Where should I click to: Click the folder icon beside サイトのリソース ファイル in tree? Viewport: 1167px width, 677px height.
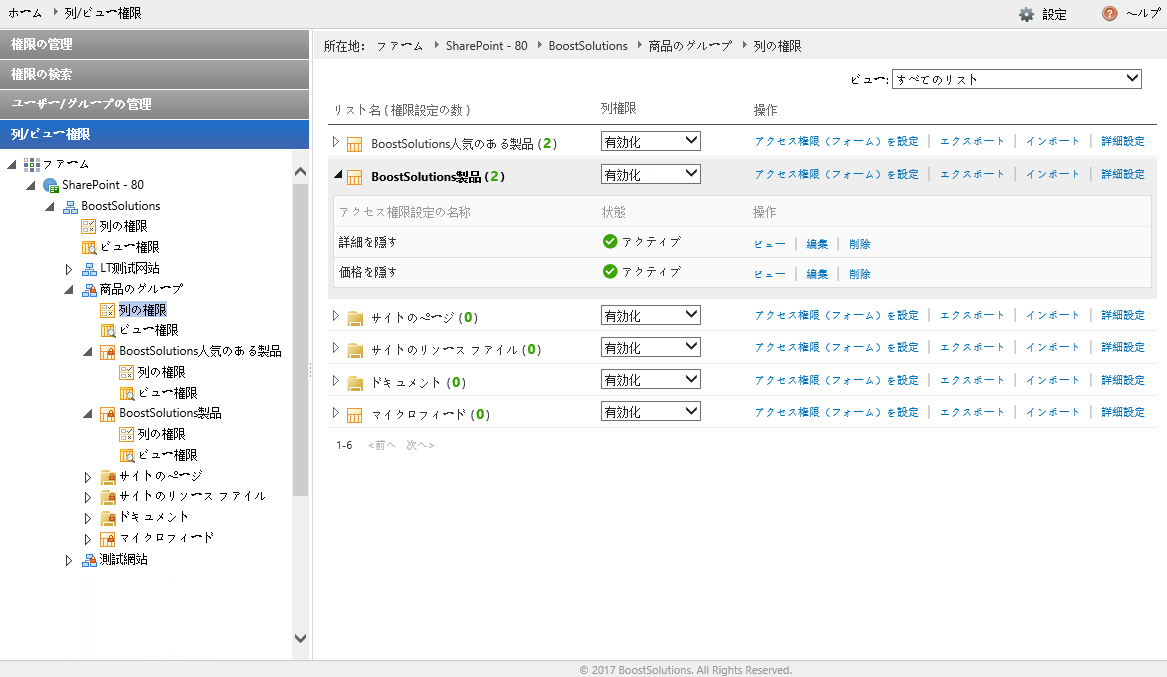(108, 497)
